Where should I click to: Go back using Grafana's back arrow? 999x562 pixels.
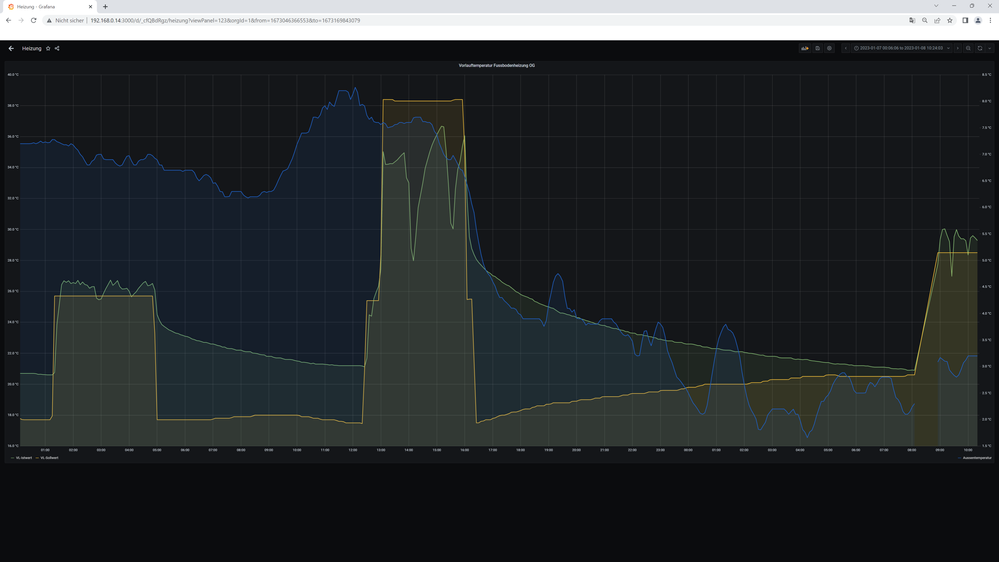point(11,48)
